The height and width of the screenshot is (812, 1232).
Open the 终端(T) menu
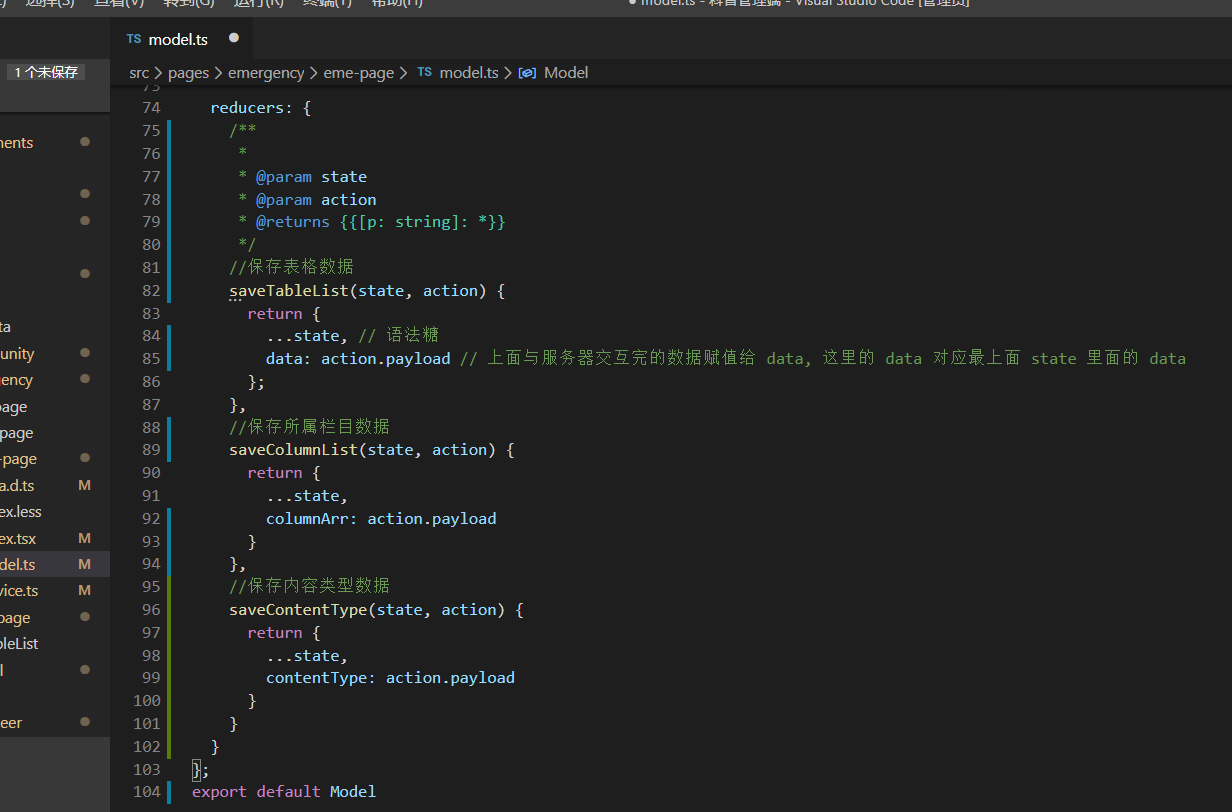click(326, 4)
